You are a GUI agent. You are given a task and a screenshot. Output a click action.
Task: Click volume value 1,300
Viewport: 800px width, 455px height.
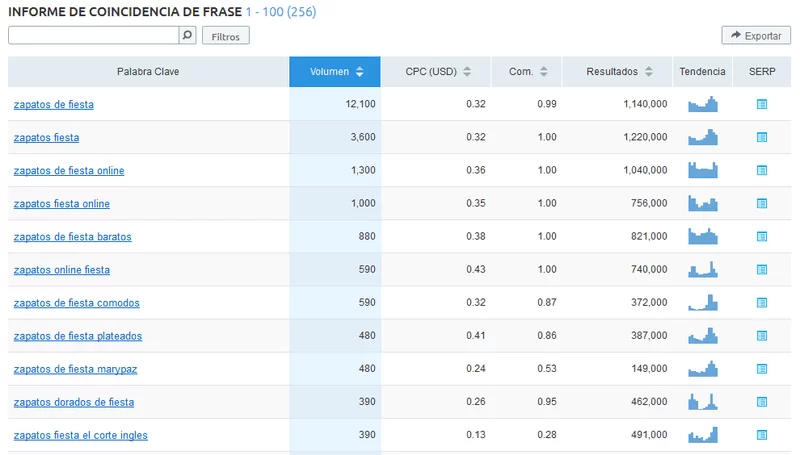(363, 170)
